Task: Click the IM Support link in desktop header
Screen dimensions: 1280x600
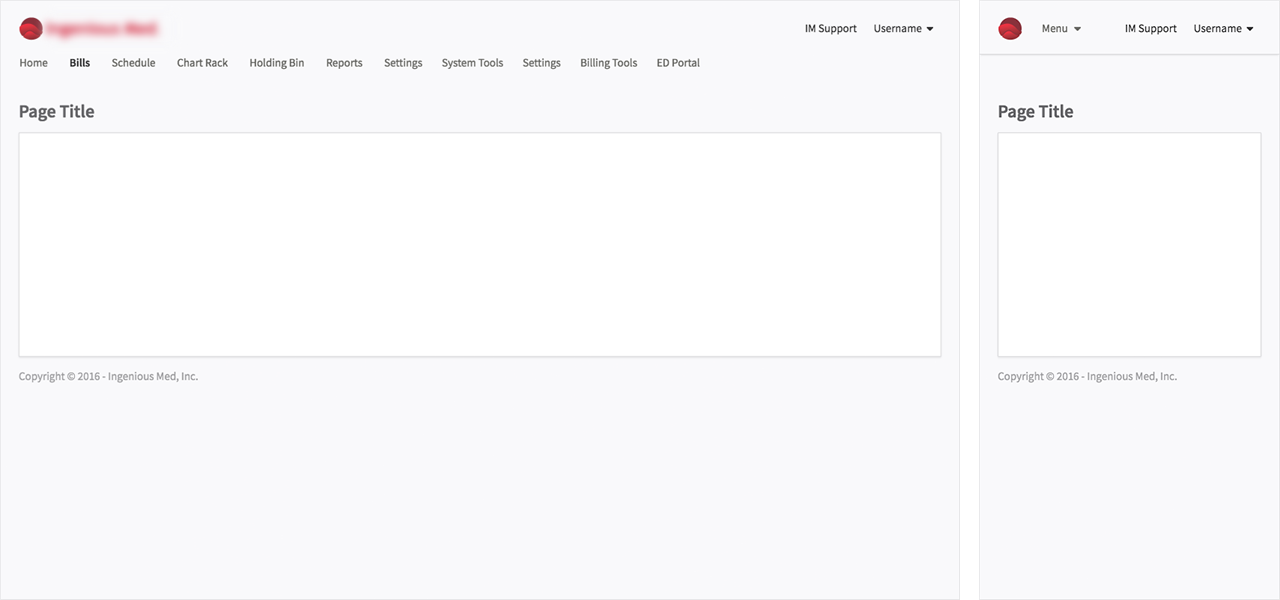Action: (x=830, y=28)
